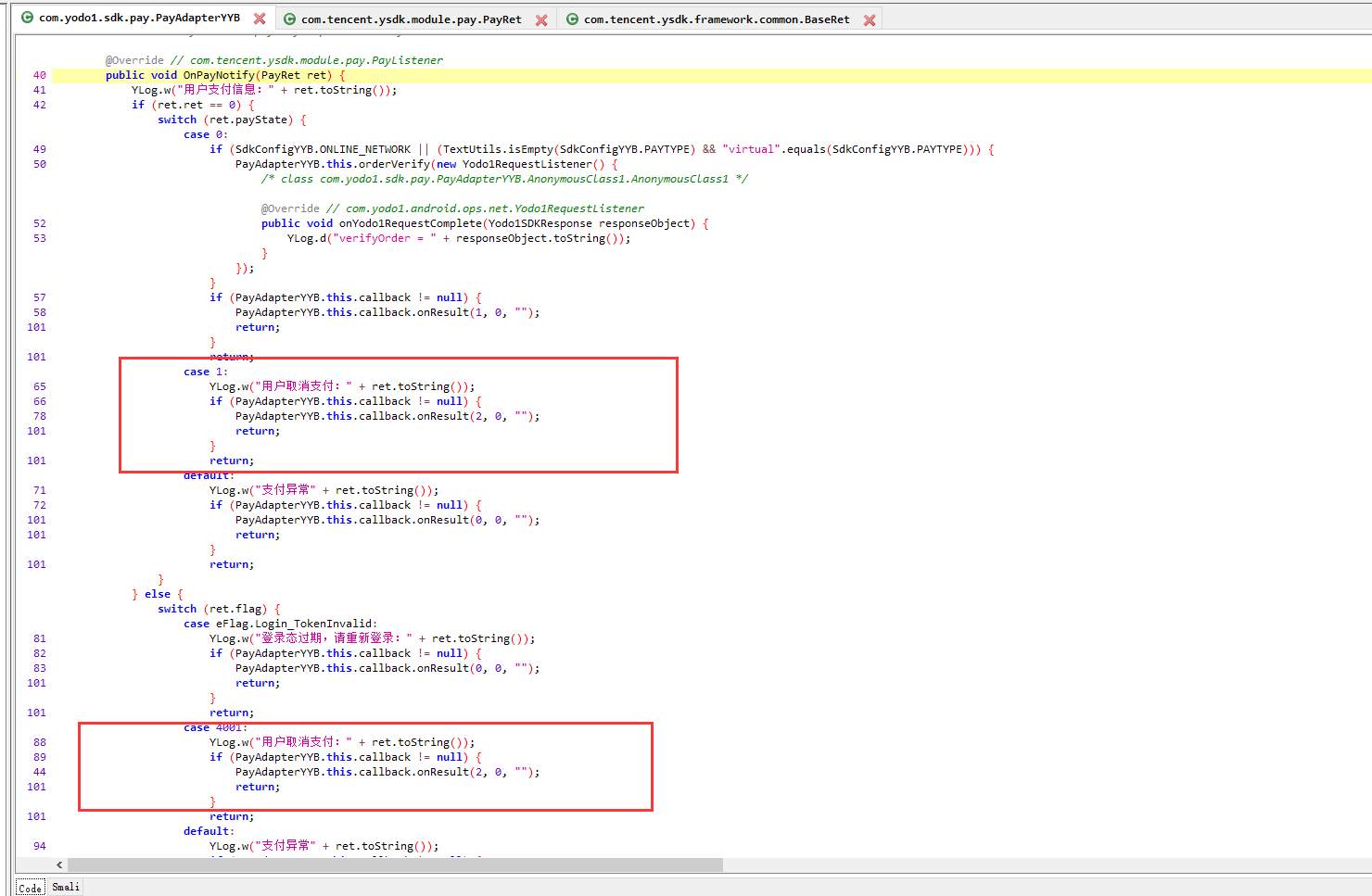This screenshot has height=896, width=1372.
Task: Click line number 72 in the gutter
Action: coord(39,505)
